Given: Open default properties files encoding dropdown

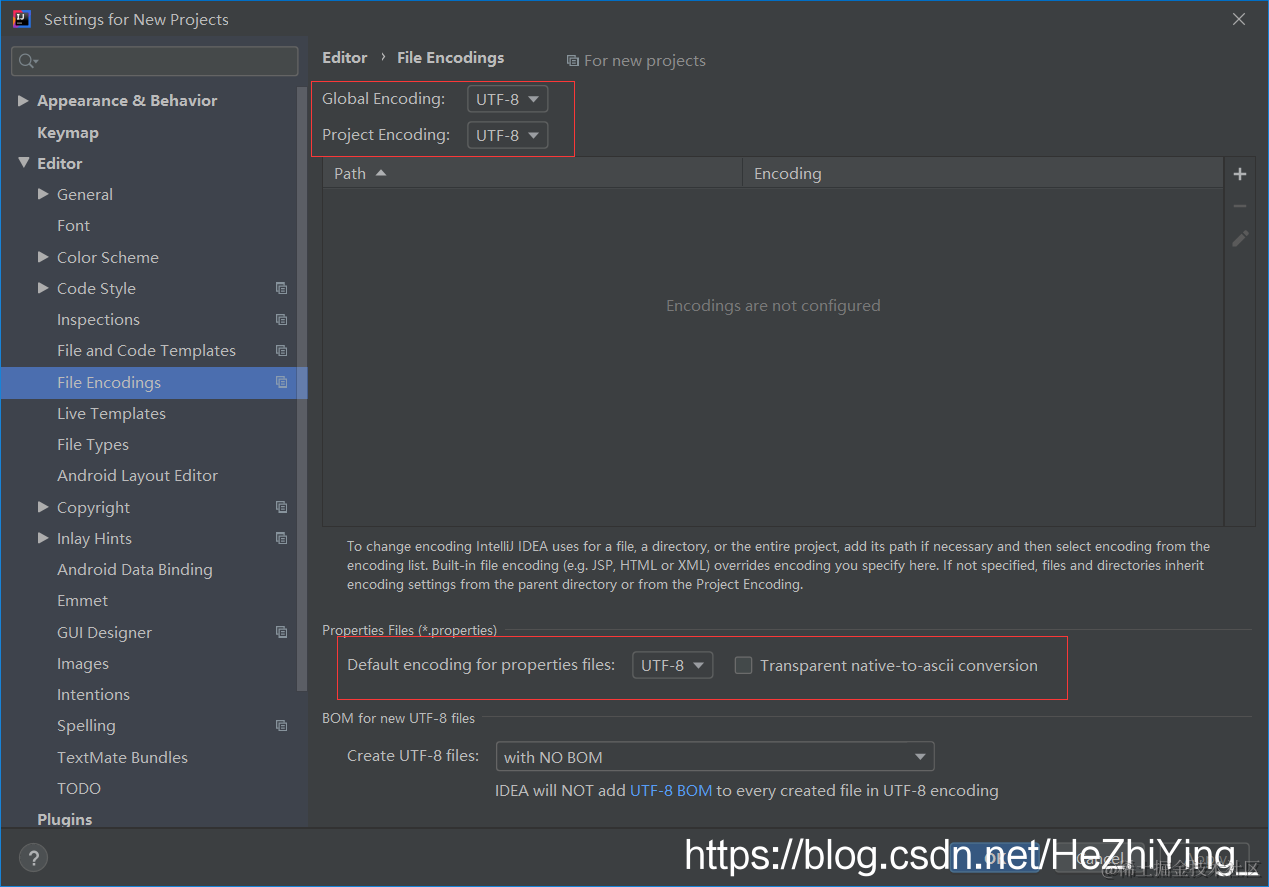Looking at the screenshot, I should pyautogui.click(x=672, y=665).
